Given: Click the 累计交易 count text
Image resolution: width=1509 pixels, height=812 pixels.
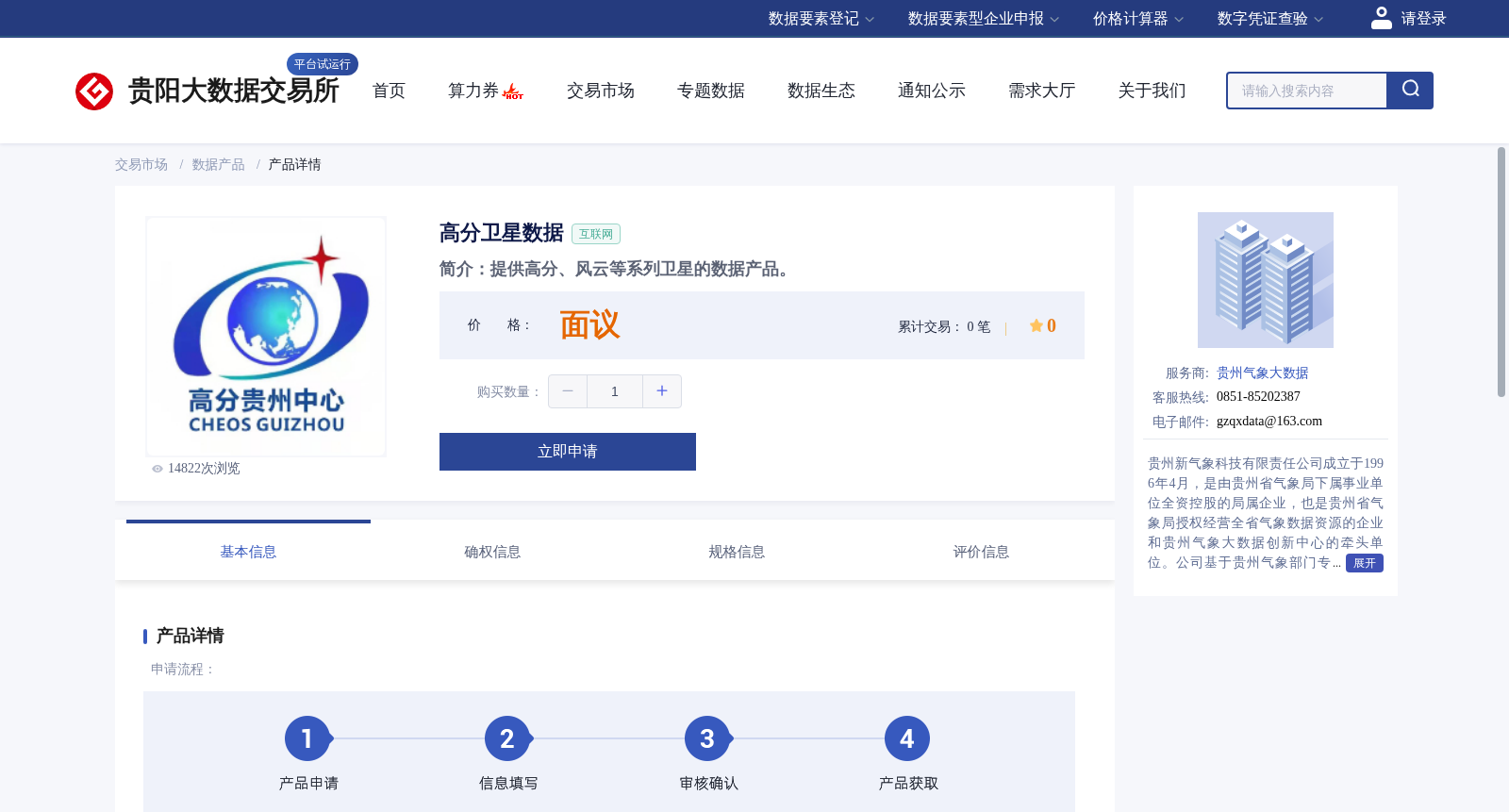Looking at the screenshot, I should pyautogui.click(x=944, y=327).
